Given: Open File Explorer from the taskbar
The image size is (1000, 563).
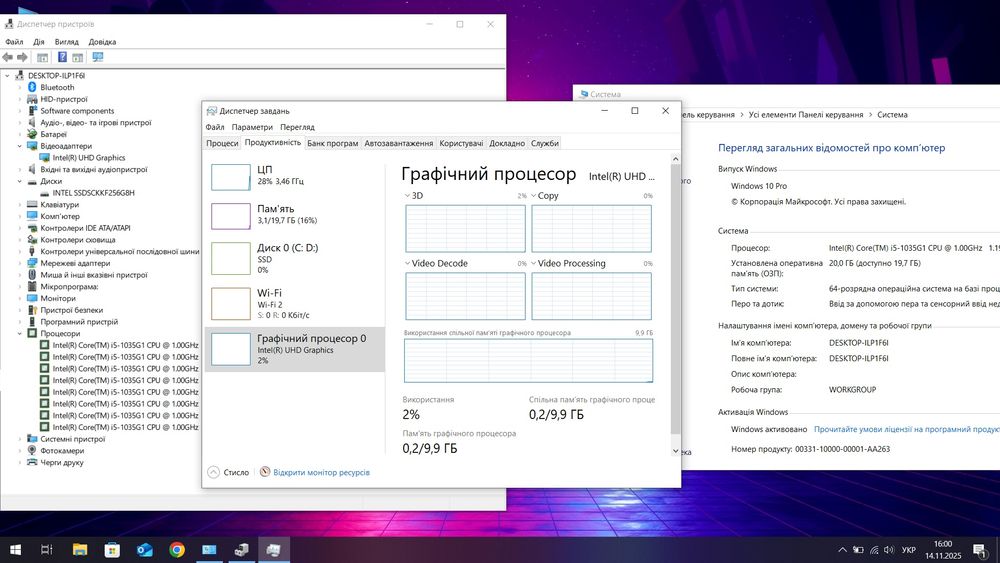Looking at the screenshot, I should point(80,550).
